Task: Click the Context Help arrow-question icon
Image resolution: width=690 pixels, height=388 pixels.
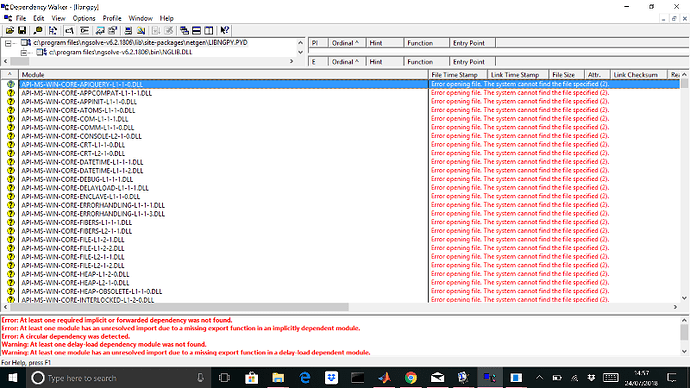Action: (x=225, y=30)
